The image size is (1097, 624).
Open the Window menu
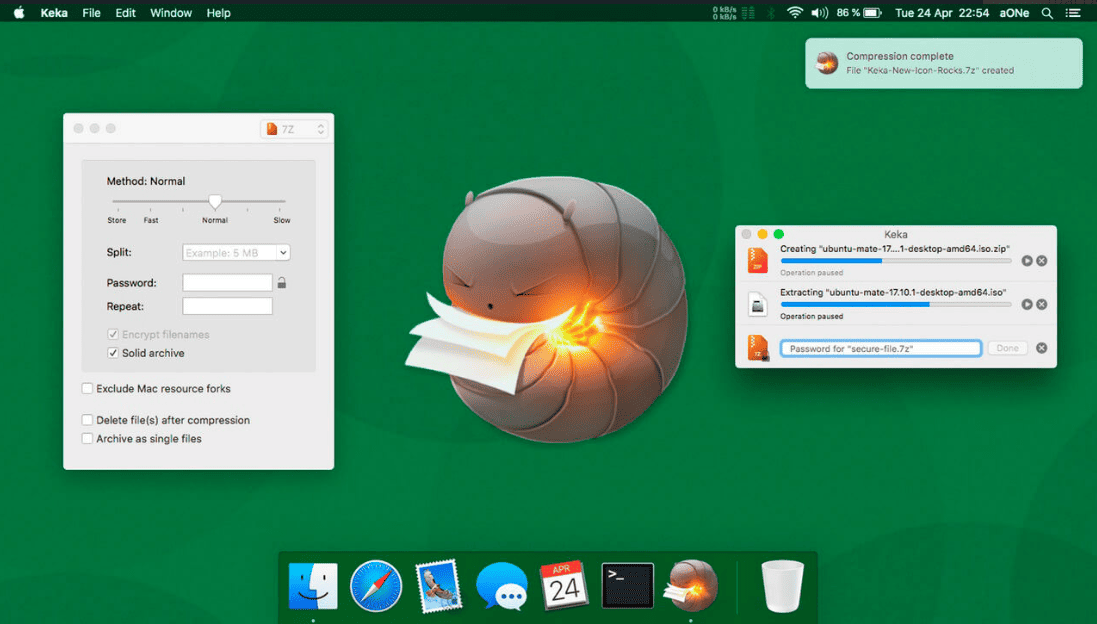tap(171, 13)
